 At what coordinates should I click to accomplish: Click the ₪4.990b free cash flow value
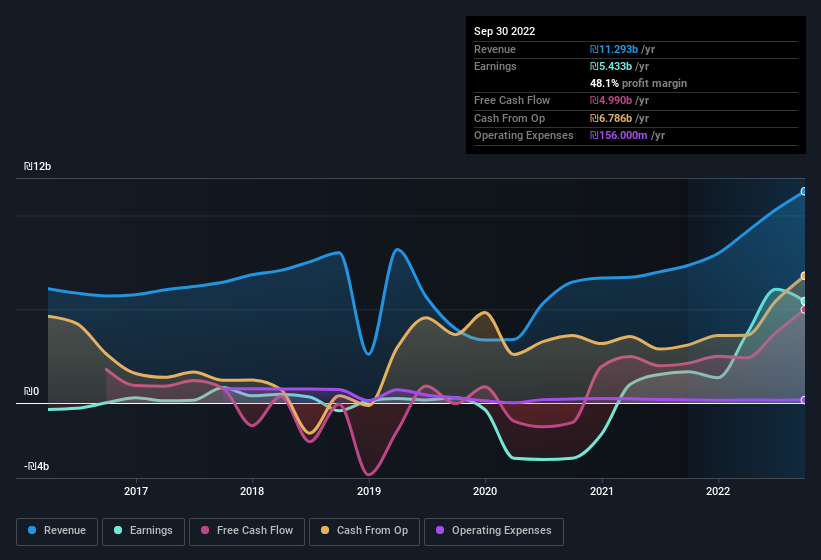click(611, 100)
